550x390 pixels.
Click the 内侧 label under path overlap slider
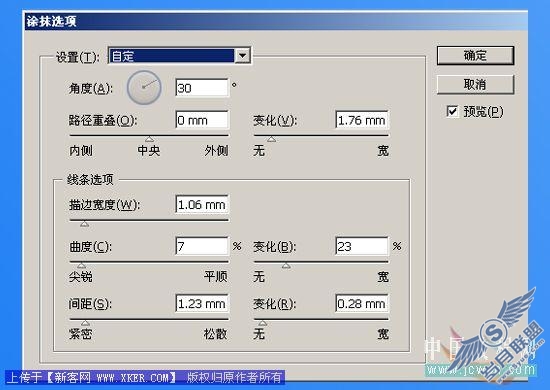pos(81,151)
